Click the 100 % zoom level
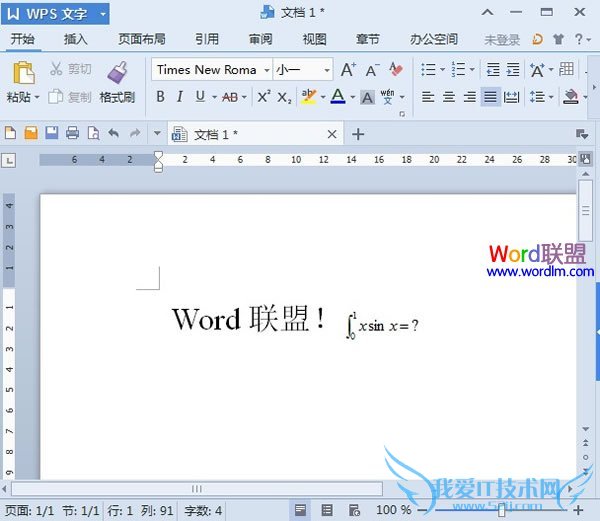The image size is (600, 521). click(393, 510)
